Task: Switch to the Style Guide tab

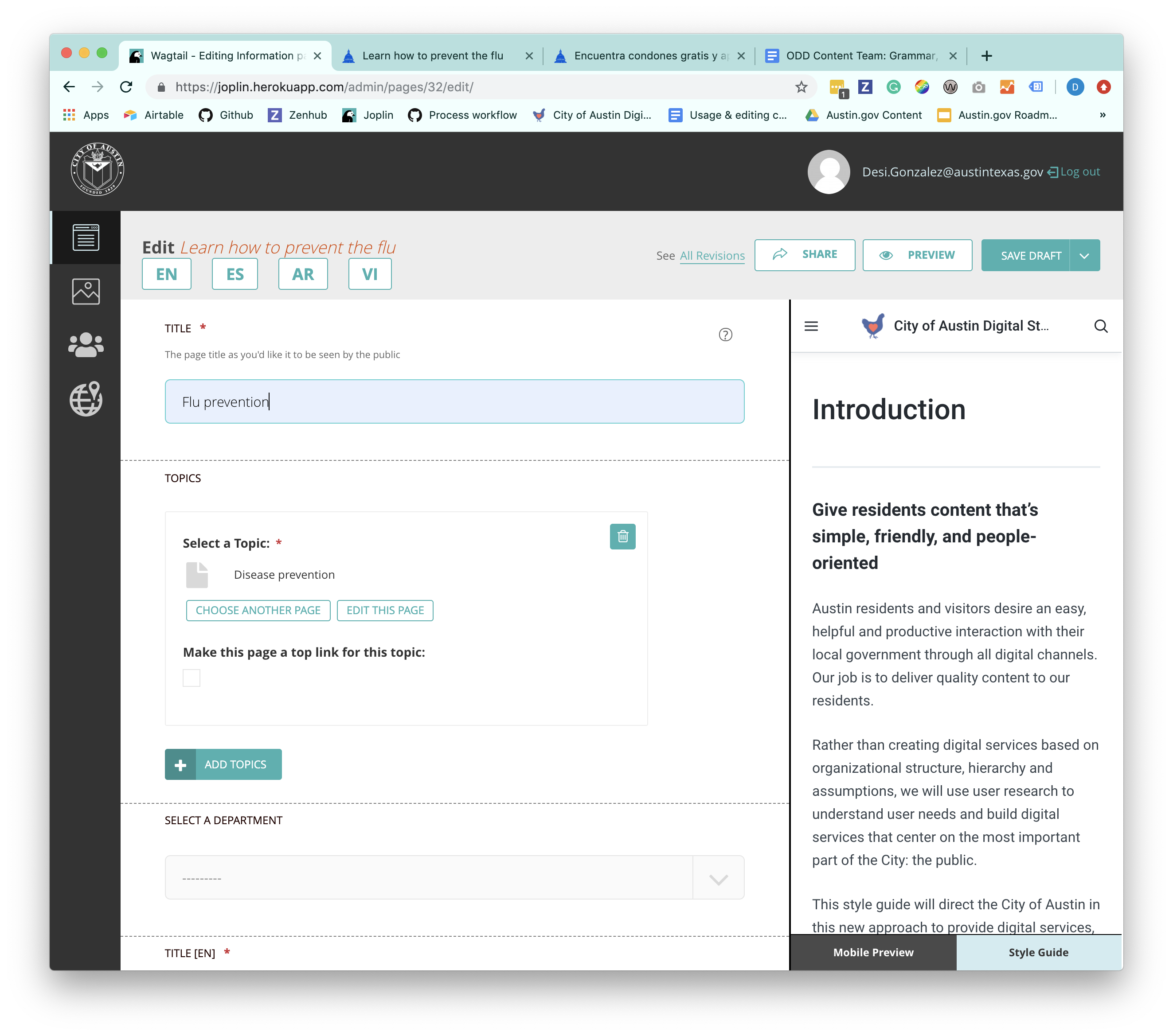Action: coord(1038,952)
